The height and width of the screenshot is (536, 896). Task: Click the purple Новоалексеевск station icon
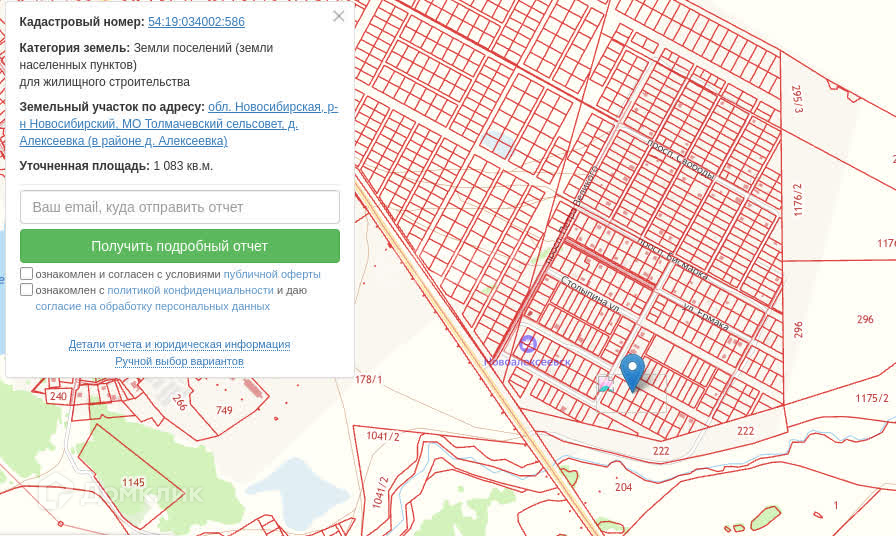pos(528,344)
